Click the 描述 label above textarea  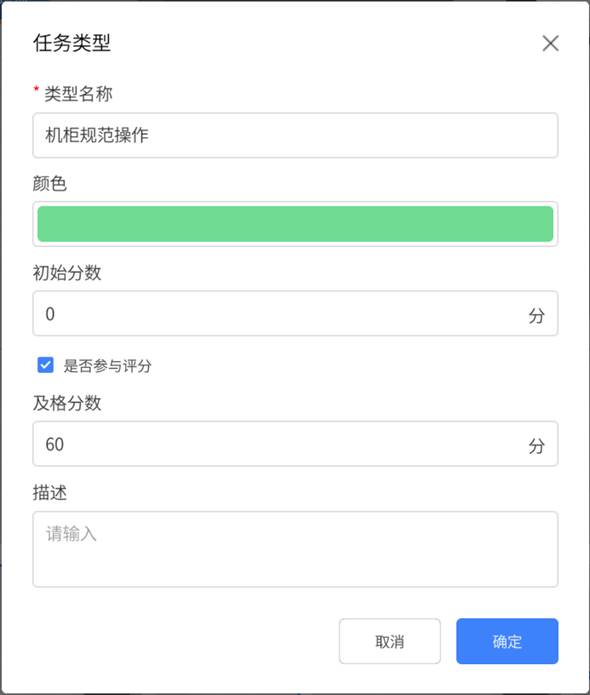pyautogui.click(x=50, y=492)
